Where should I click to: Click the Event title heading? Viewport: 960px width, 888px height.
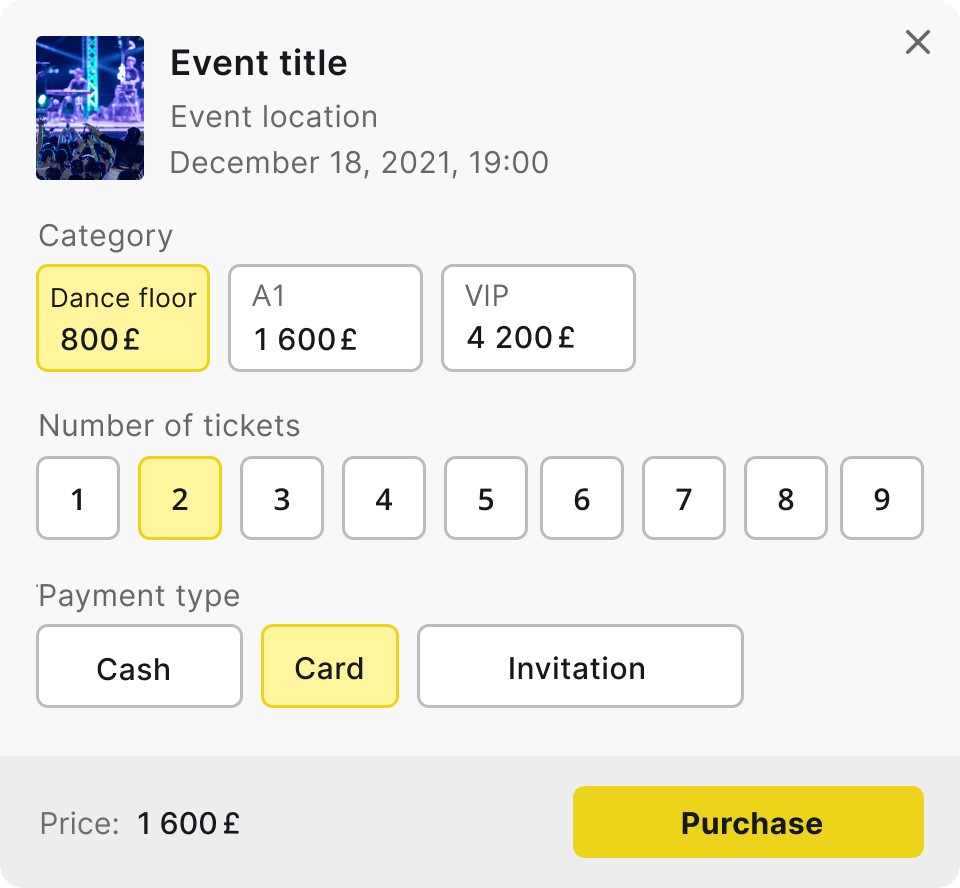259,63
